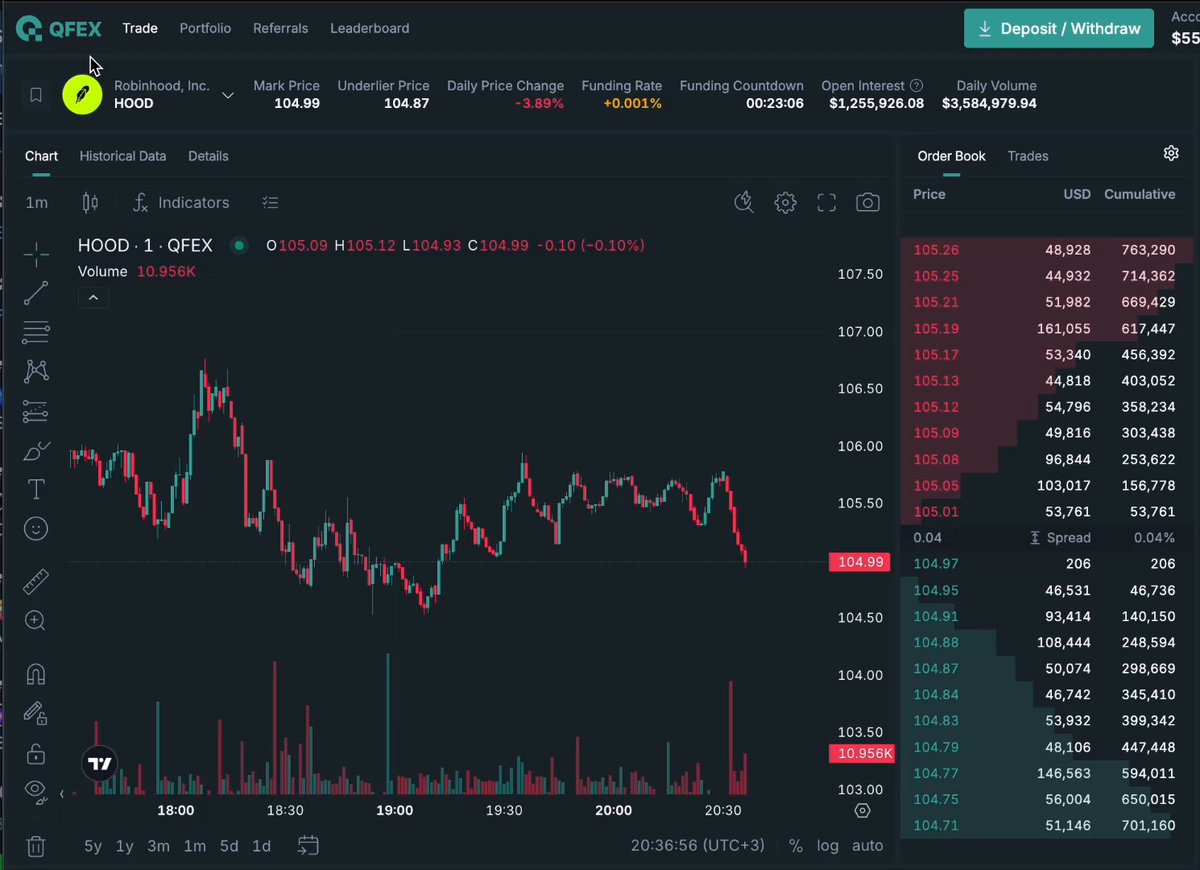This screenshot has height=870, width=1200.
Task: Toggle magnet mode for drawings
Action: pyautogui.click(x=36, y=675)
